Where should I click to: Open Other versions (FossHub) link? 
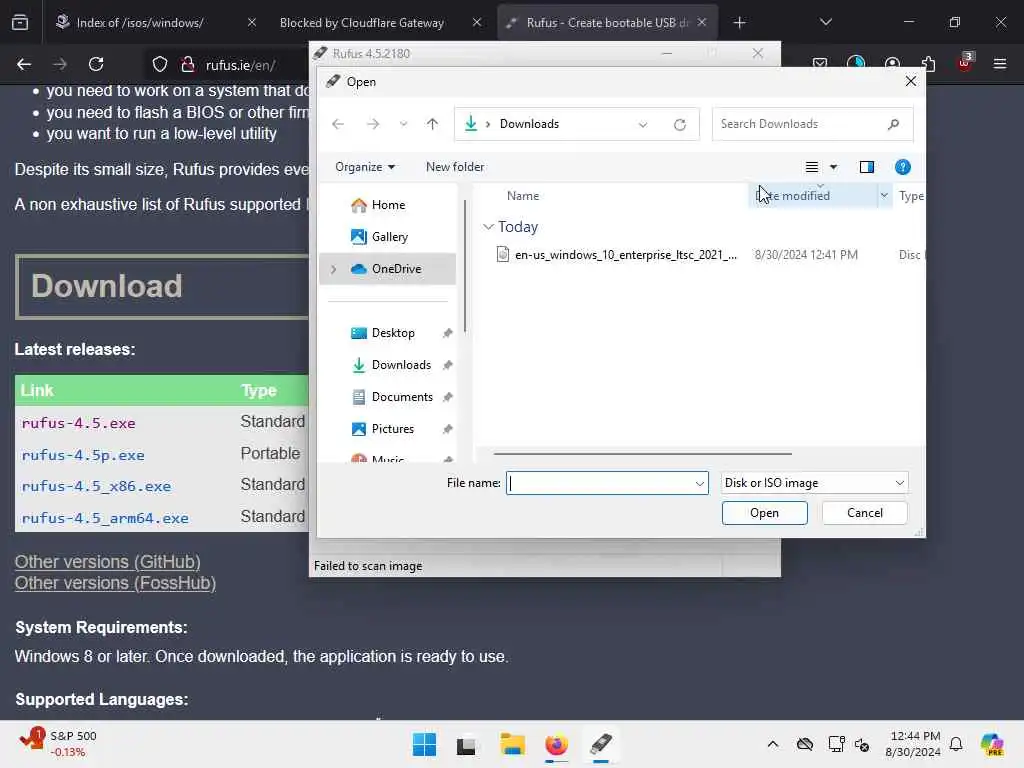[115, 583]
